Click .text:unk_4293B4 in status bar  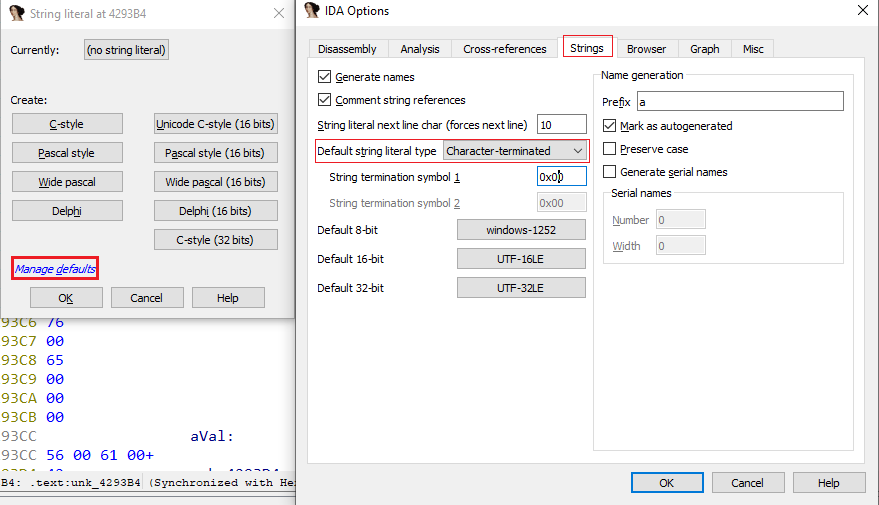click(x=85, y=483)
